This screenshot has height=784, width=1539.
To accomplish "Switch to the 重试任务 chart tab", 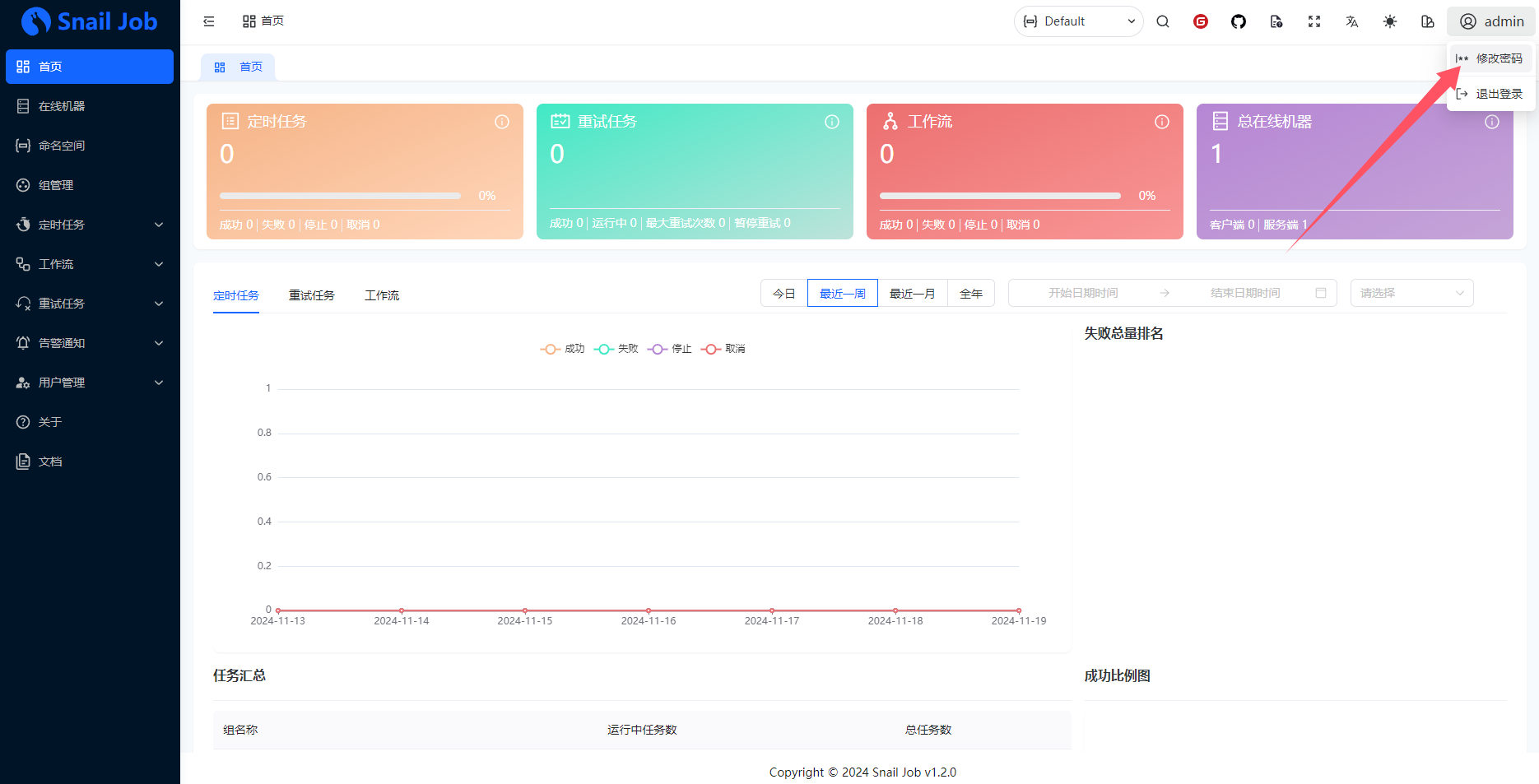I will point(311,295).
